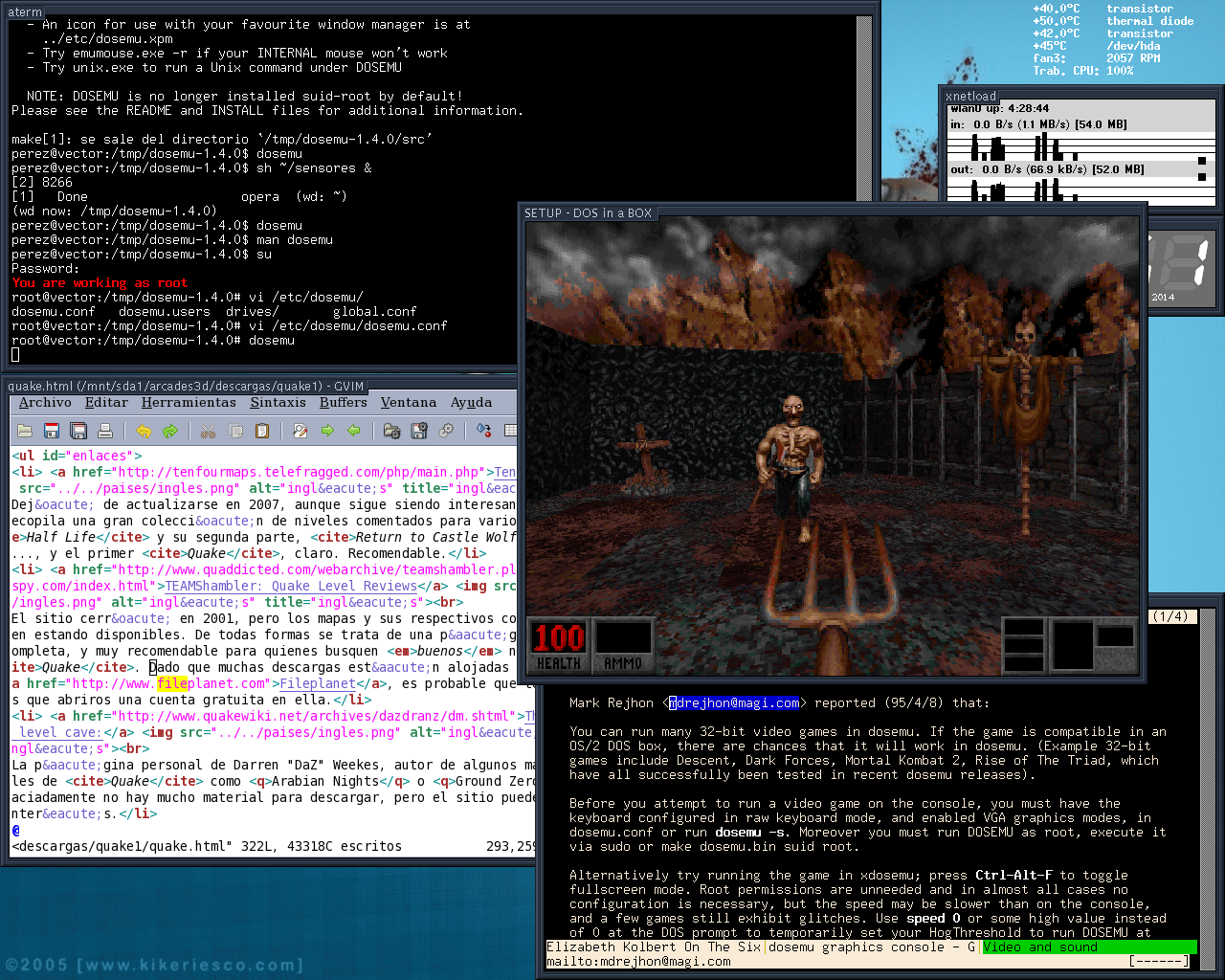Click the Save All icon in GVIM
The height and width of the screenshot is (980, 1225).
coord(78,431)
